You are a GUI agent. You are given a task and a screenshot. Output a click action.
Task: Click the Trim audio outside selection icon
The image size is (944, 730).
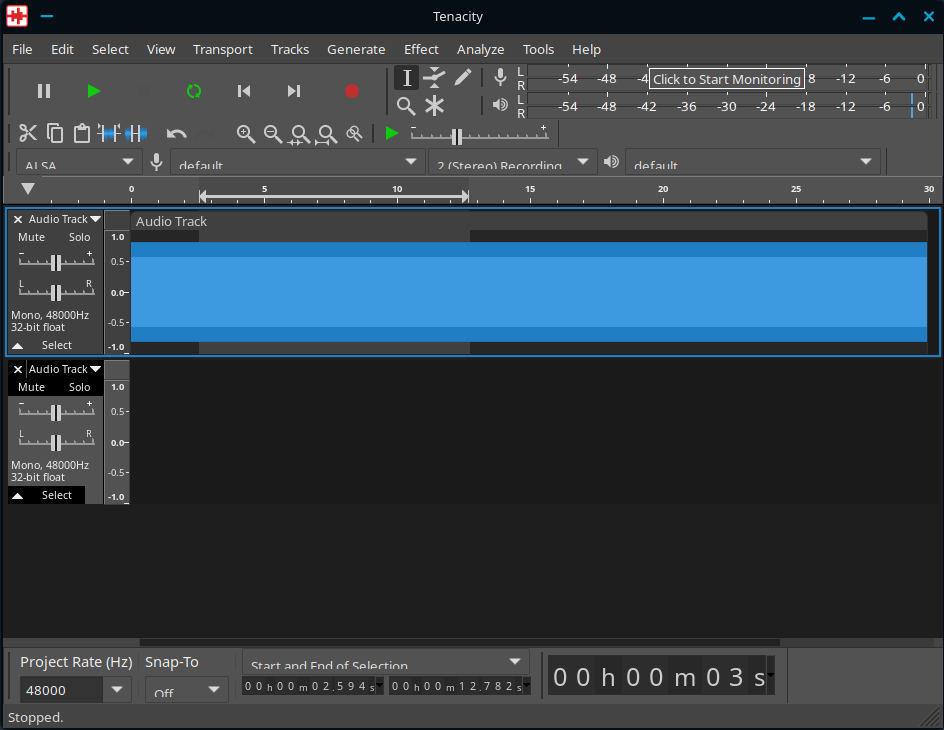point(109,133)
